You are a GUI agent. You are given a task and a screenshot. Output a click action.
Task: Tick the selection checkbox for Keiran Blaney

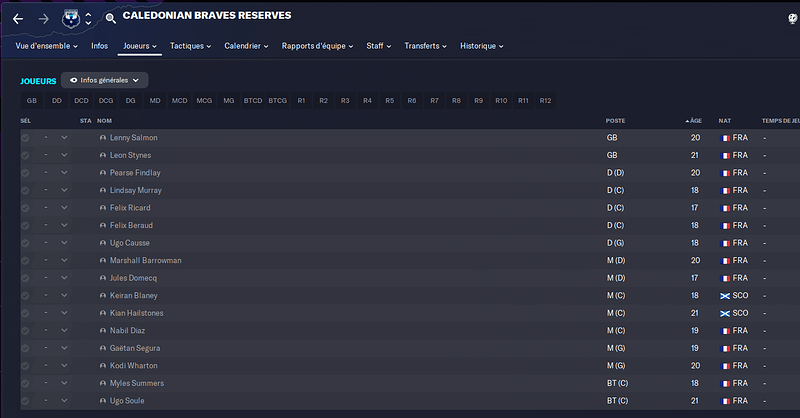click(25, 296)
